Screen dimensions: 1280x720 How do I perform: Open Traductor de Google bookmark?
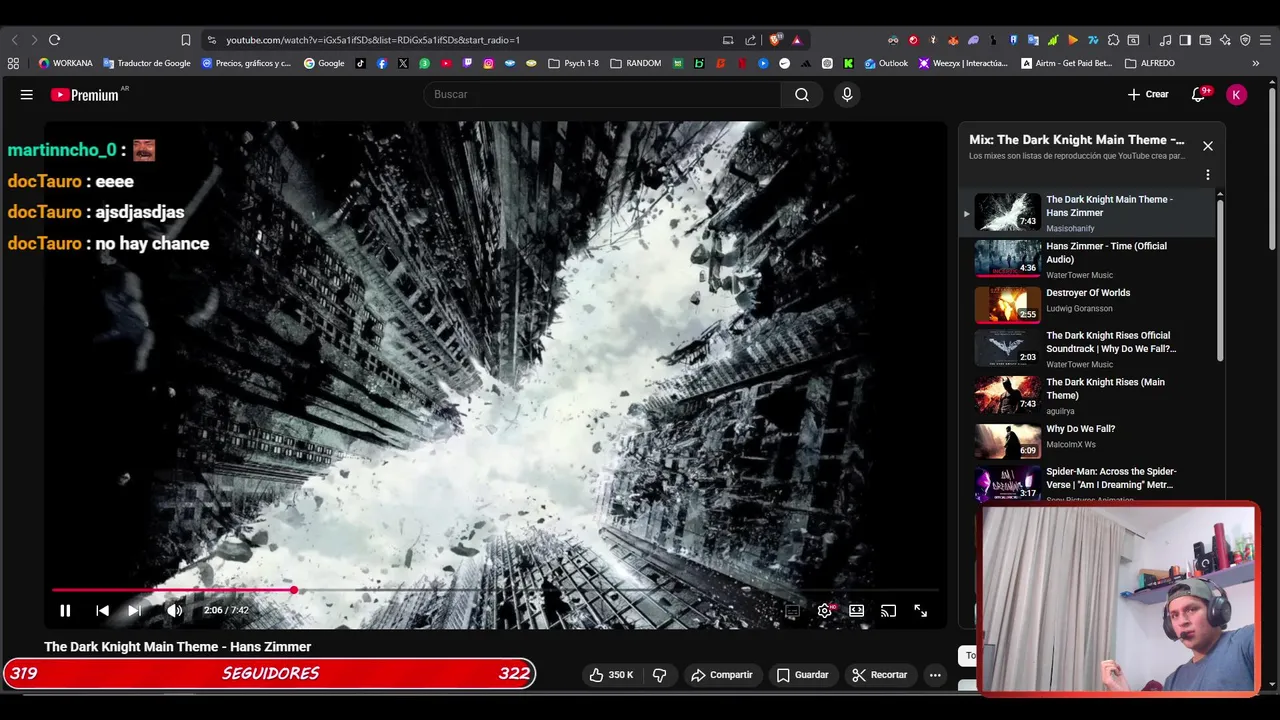(147, 63)
